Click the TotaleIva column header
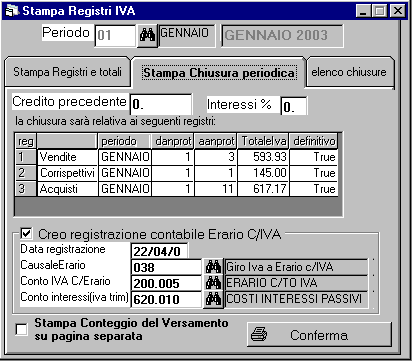The height and width of the screenshot is (361, 412). point(263,141)
